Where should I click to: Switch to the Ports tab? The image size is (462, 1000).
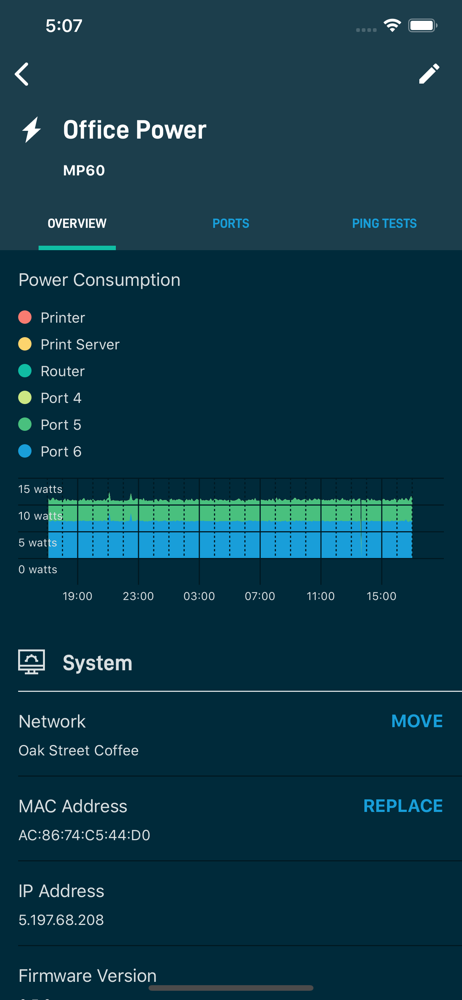[231, 224]
